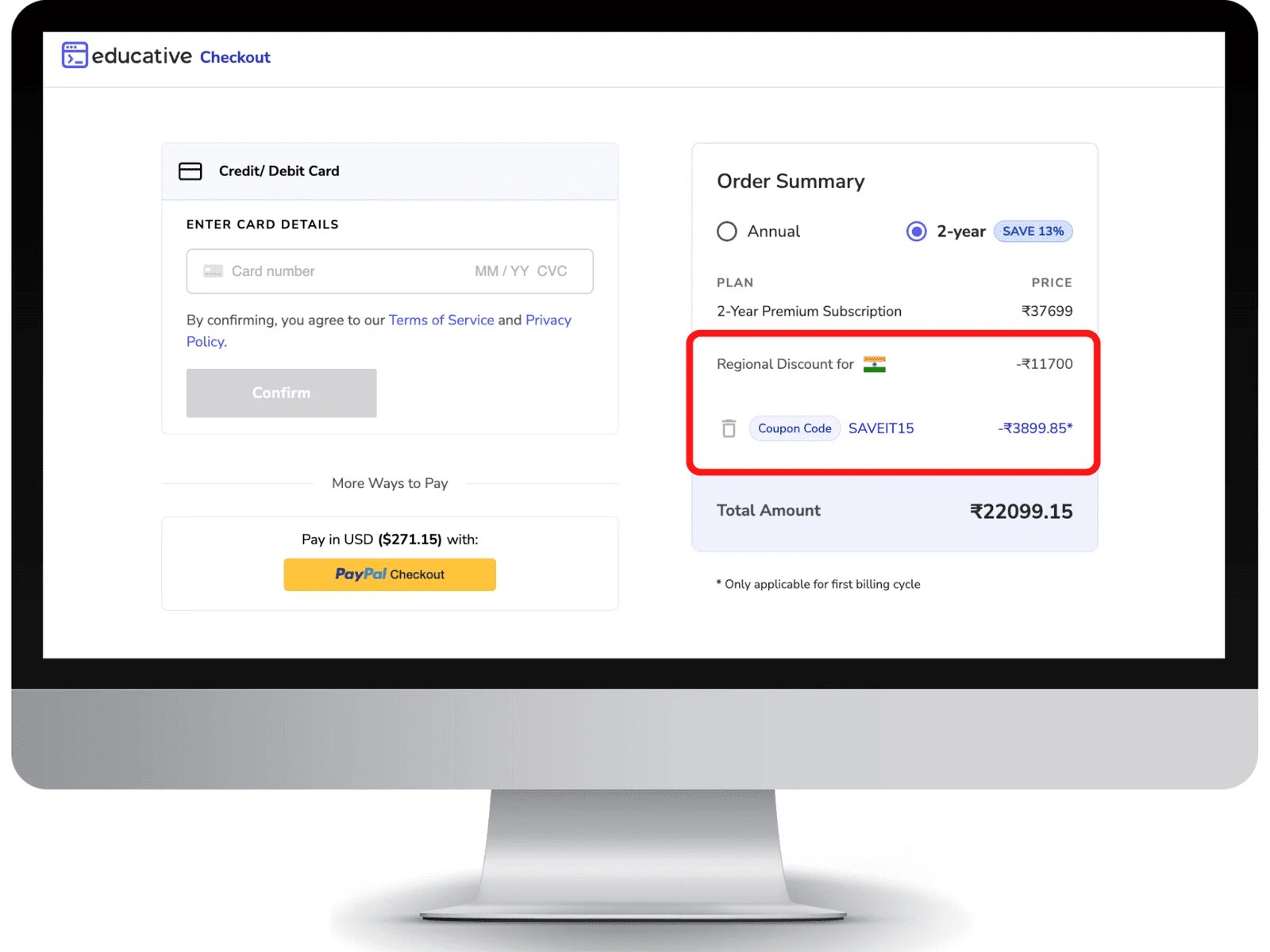Click the credit card icon in header
This screenshot has height=952, width=1270.
(x=190, y=171)
